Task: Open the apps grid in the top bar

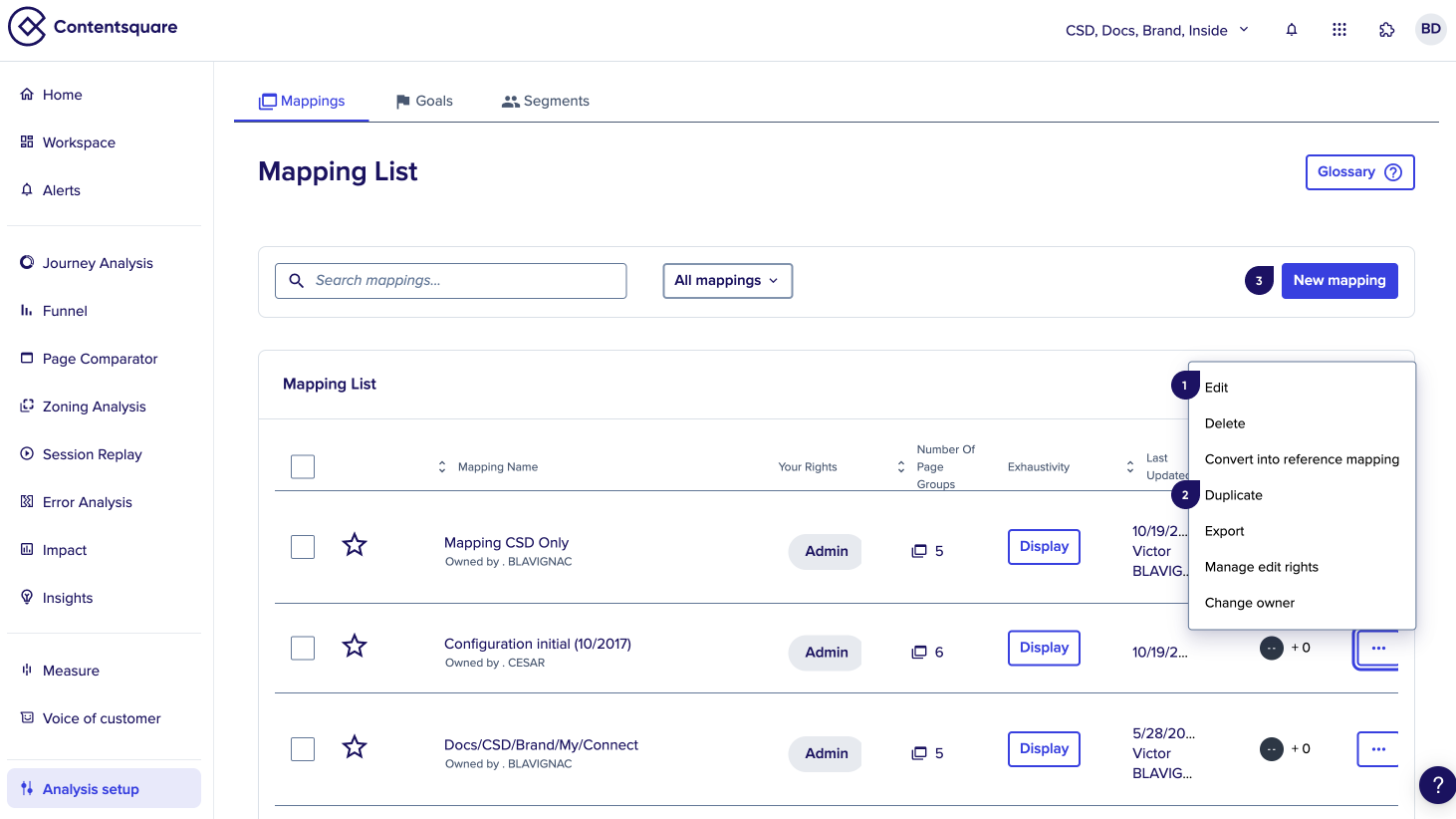Action: [1338, 29]
